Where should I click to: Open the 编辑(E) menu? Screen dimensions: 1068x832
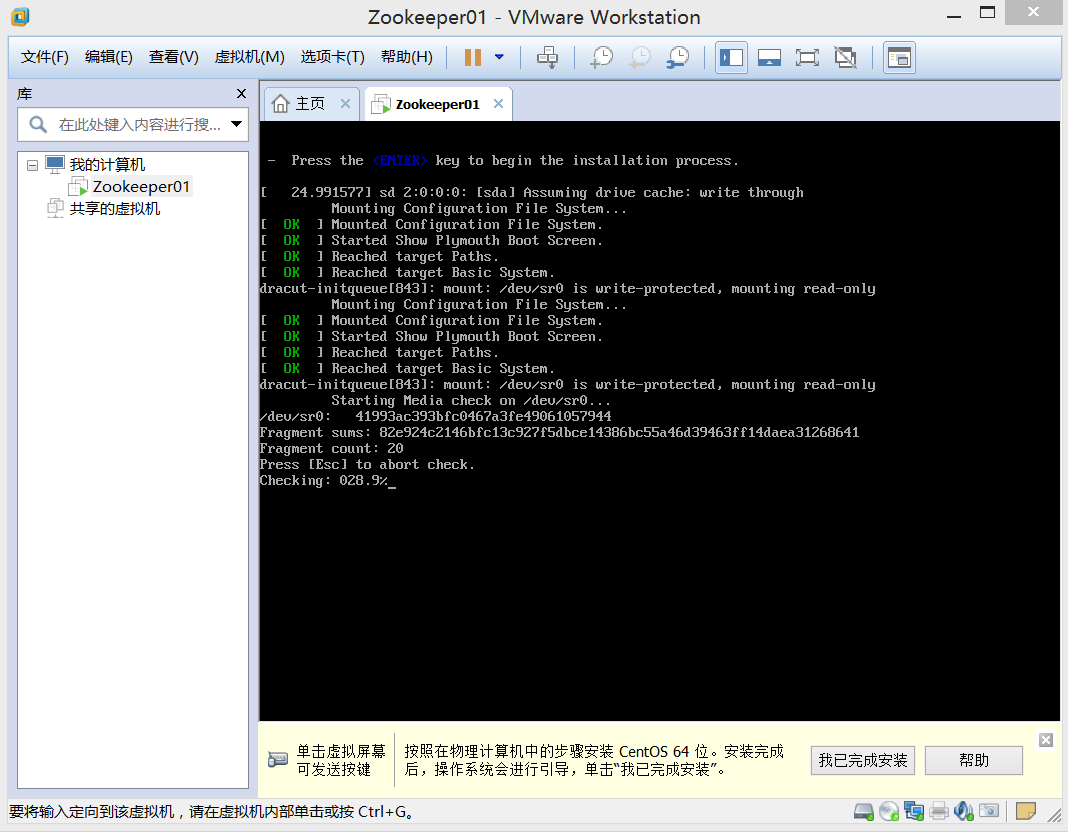pos(108,57)
